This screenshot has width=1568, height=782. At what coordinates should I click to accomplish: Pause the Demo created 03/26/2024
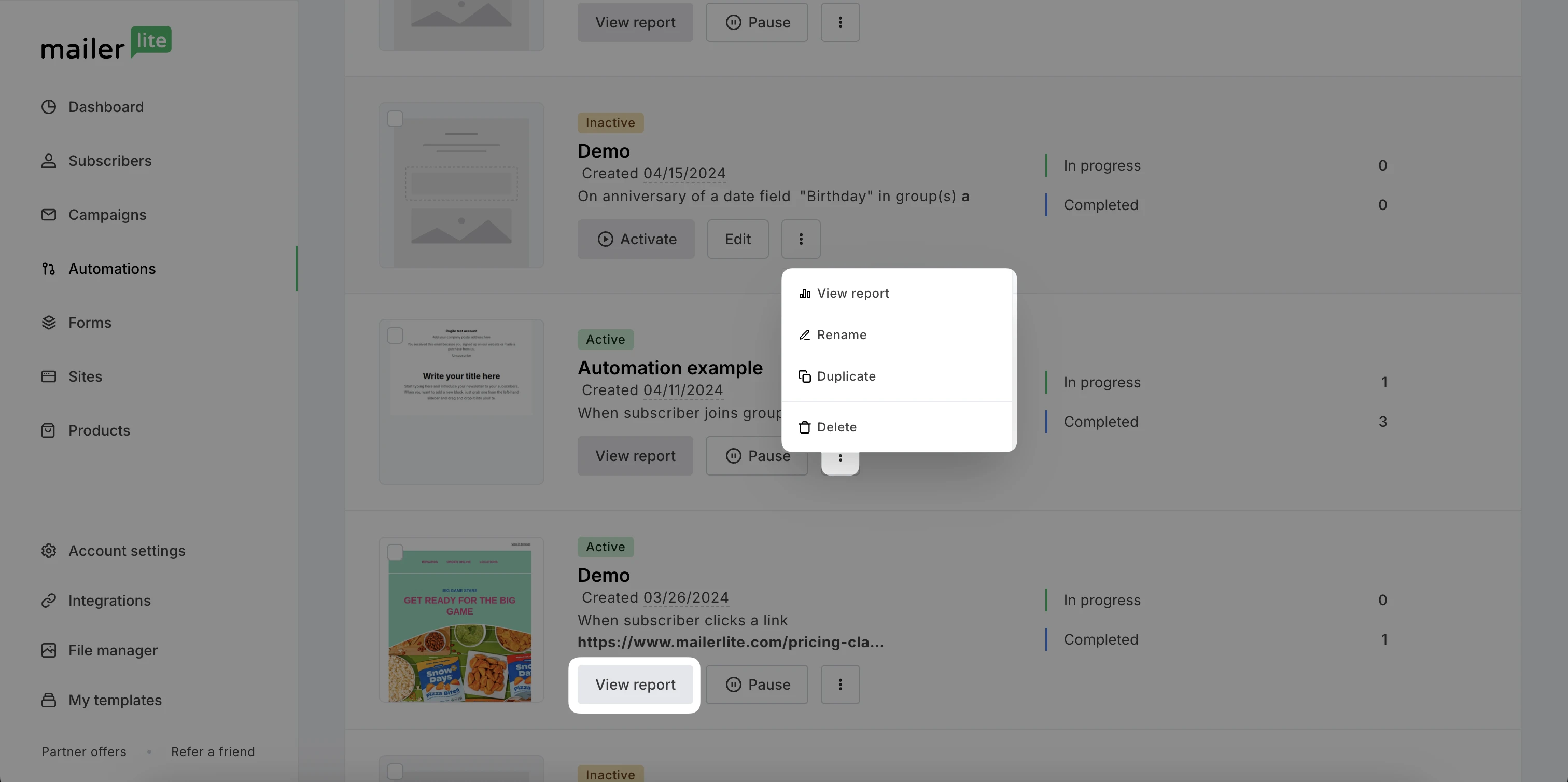pos(757,685)
